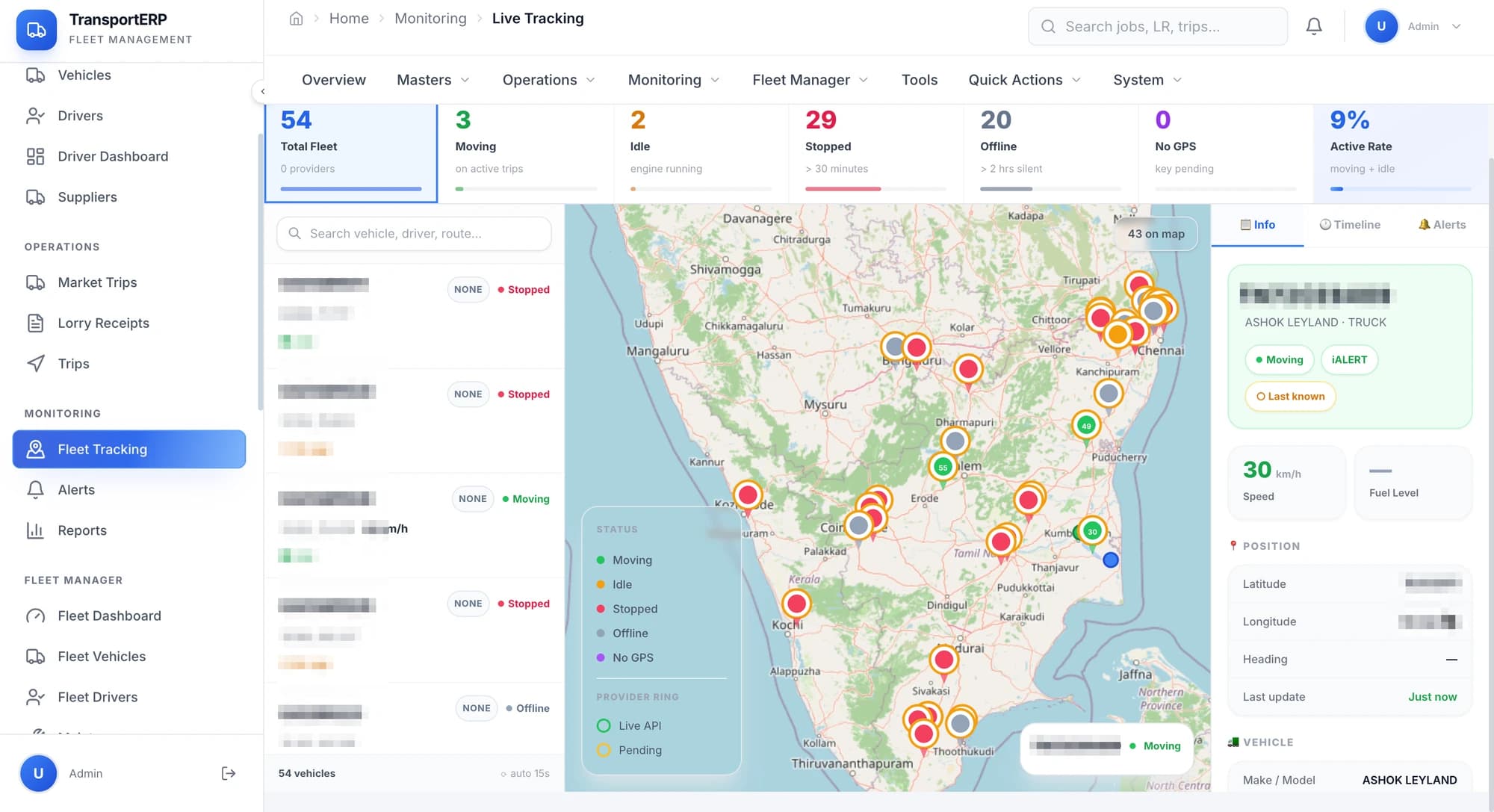Click the home icon in breadcrumb

[x=297, y=19]
